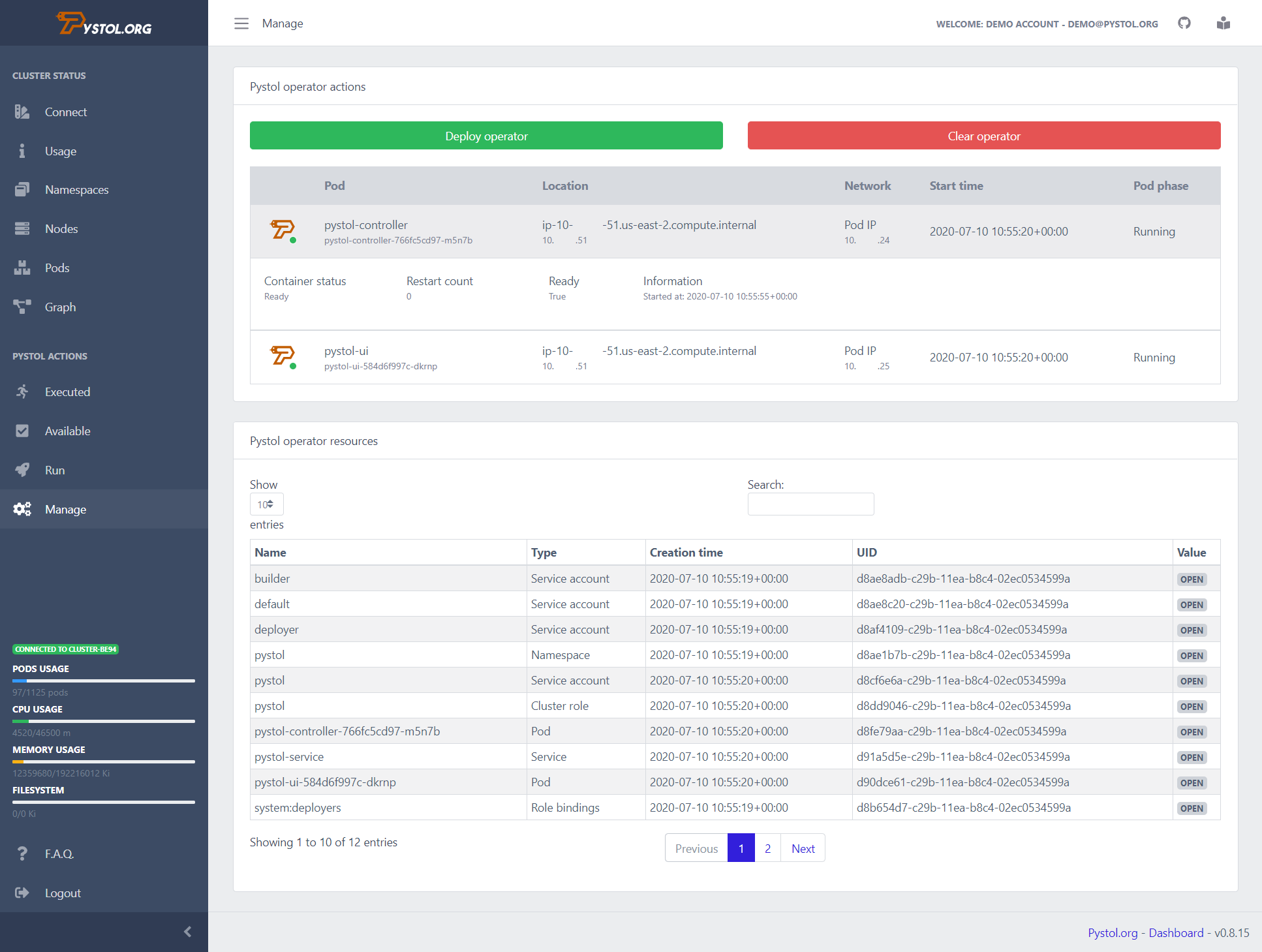Go to Available actions menu item
The height and width of the screenshot is (952, 1262).
pos(67,431)
